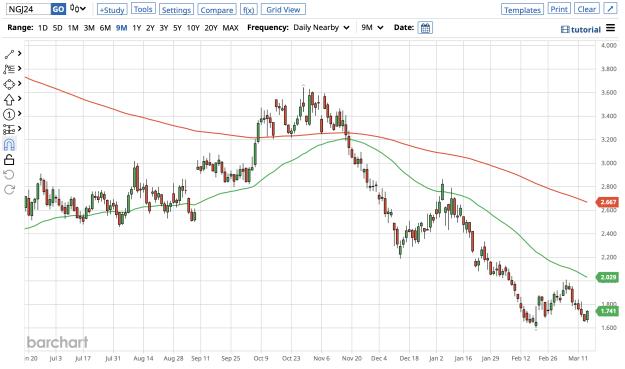
Task: Select the active 9M range
Action: pyautogui.click(x=121, y=28)
